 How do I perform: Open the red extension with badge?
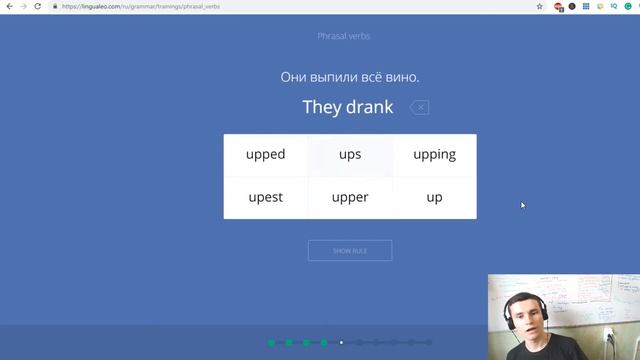click(558, 7)
